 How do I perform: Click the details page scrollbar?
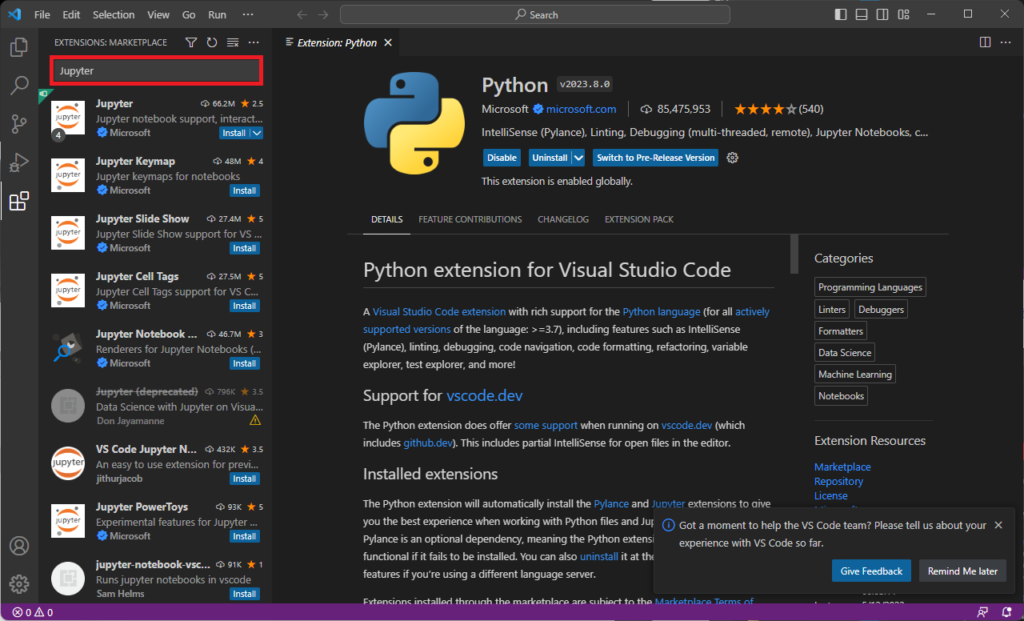(794, 254)
